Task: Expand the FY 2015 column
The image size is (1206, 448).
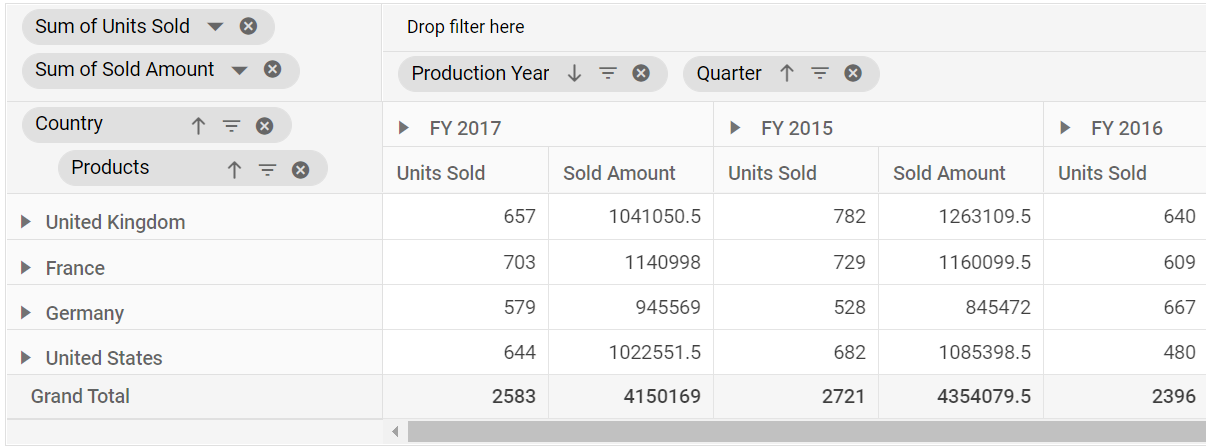Action: [735, 127]
